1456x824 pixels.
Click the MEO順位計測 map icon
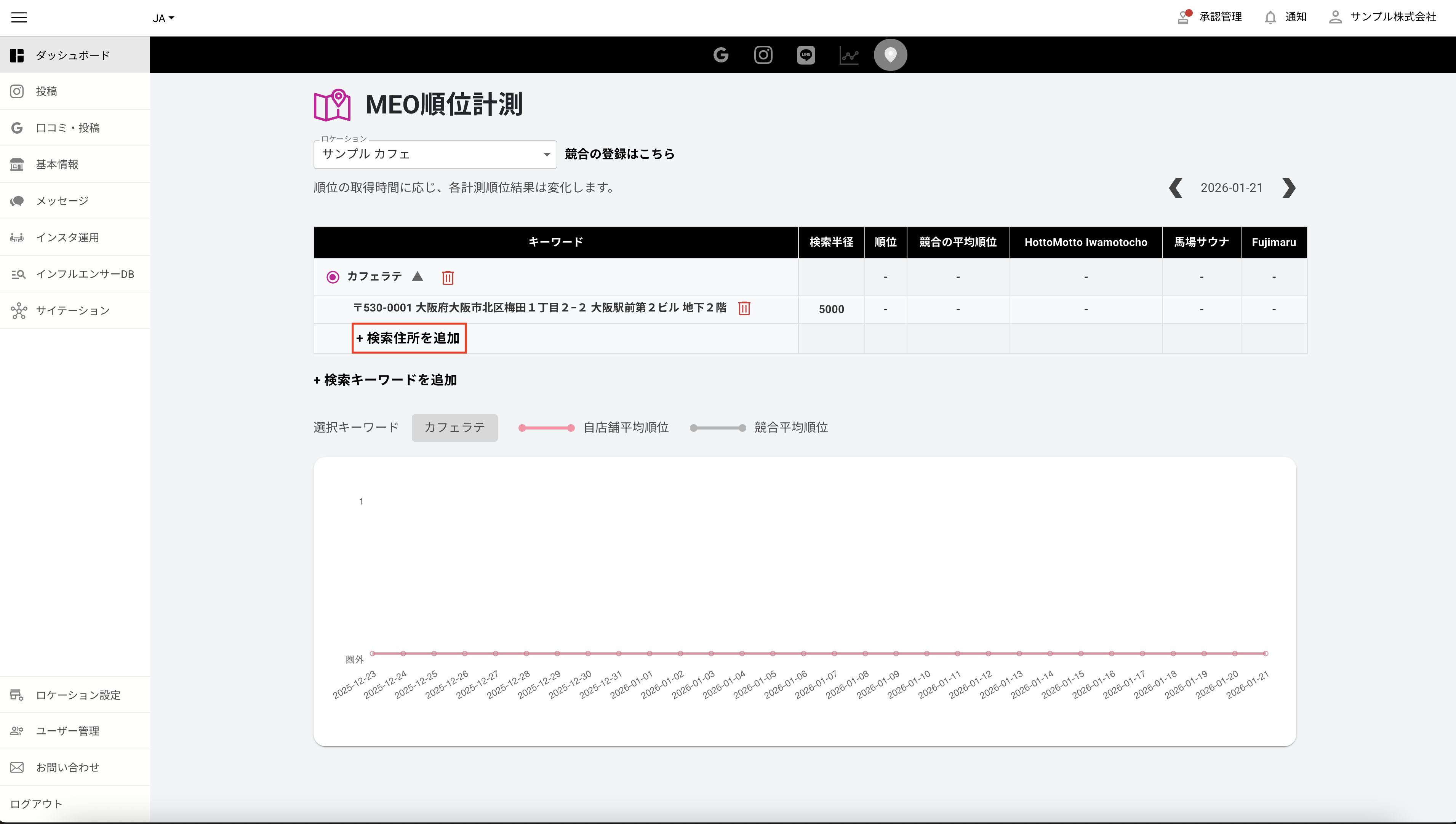click(332, 105)
